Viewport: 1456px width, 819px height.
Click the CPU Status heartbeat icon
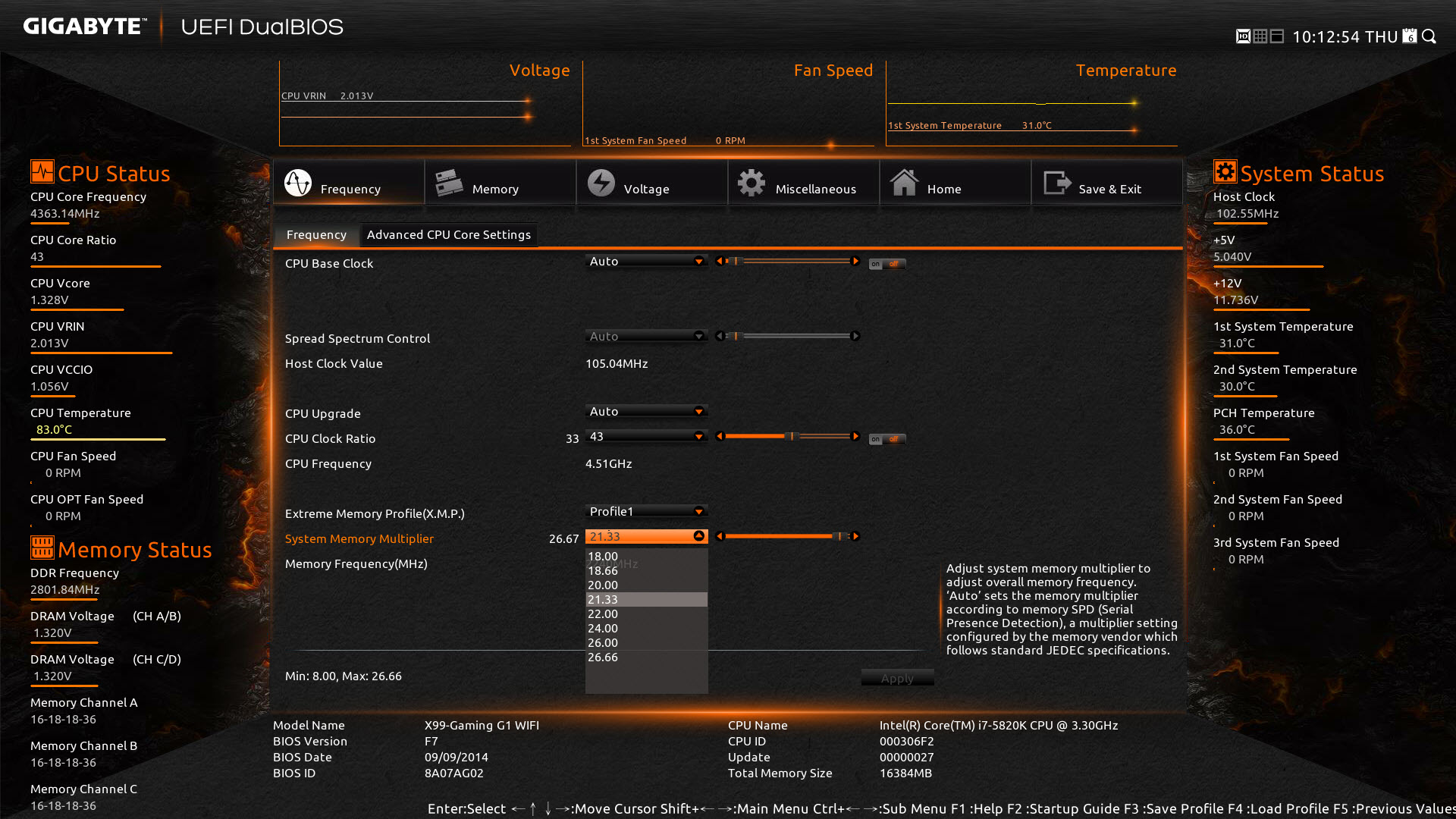(42, 171)
